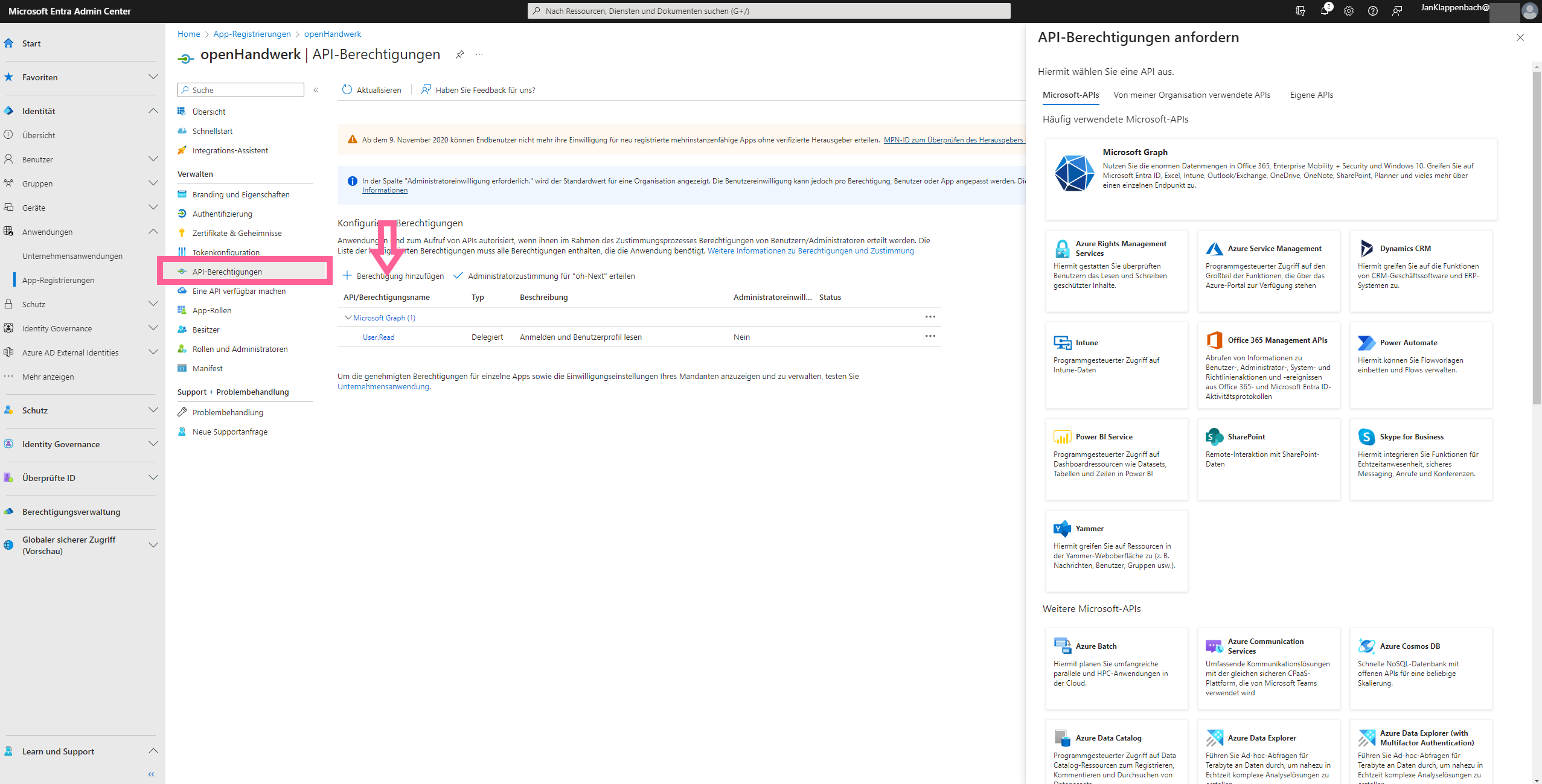Collapse the Anwendungen menu
This screenshot has height=784, width=1542.
153,231
